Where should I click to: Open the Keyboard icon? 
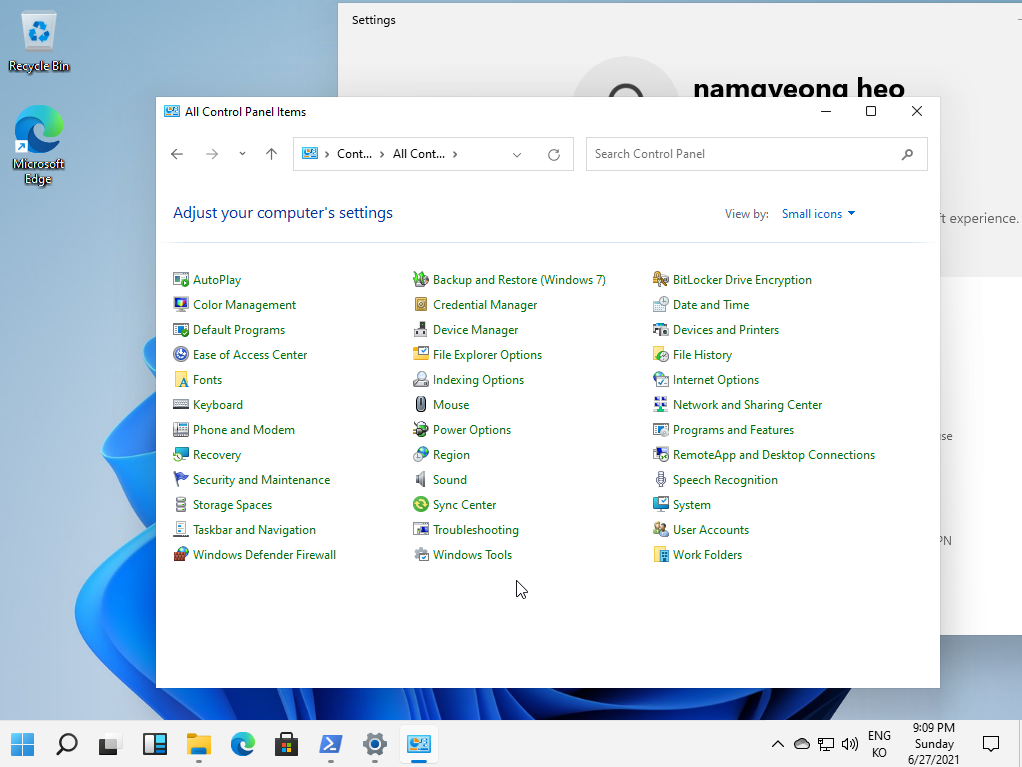coord(181,405)
